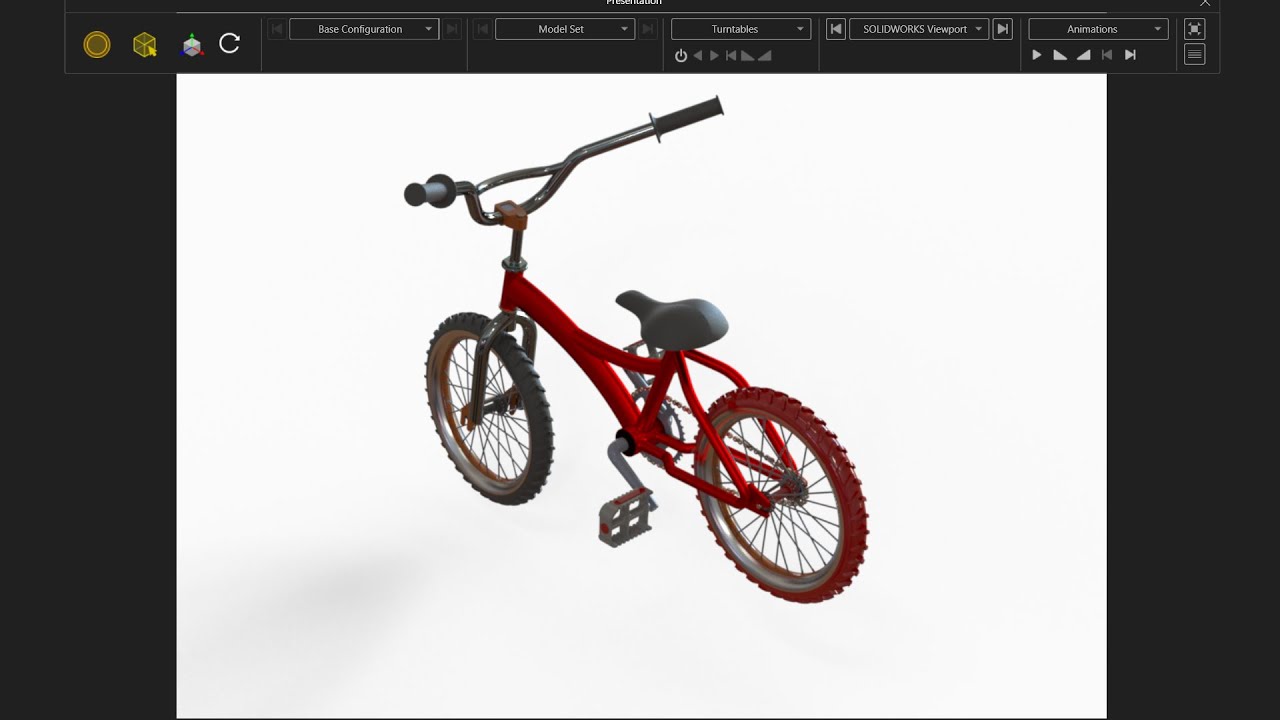Image resolution: width=1280 pixels, height=720 pixels.
Task: Open the SOLIDWORKS Viewport camera dropdown
Action: [x=919, y=29]
